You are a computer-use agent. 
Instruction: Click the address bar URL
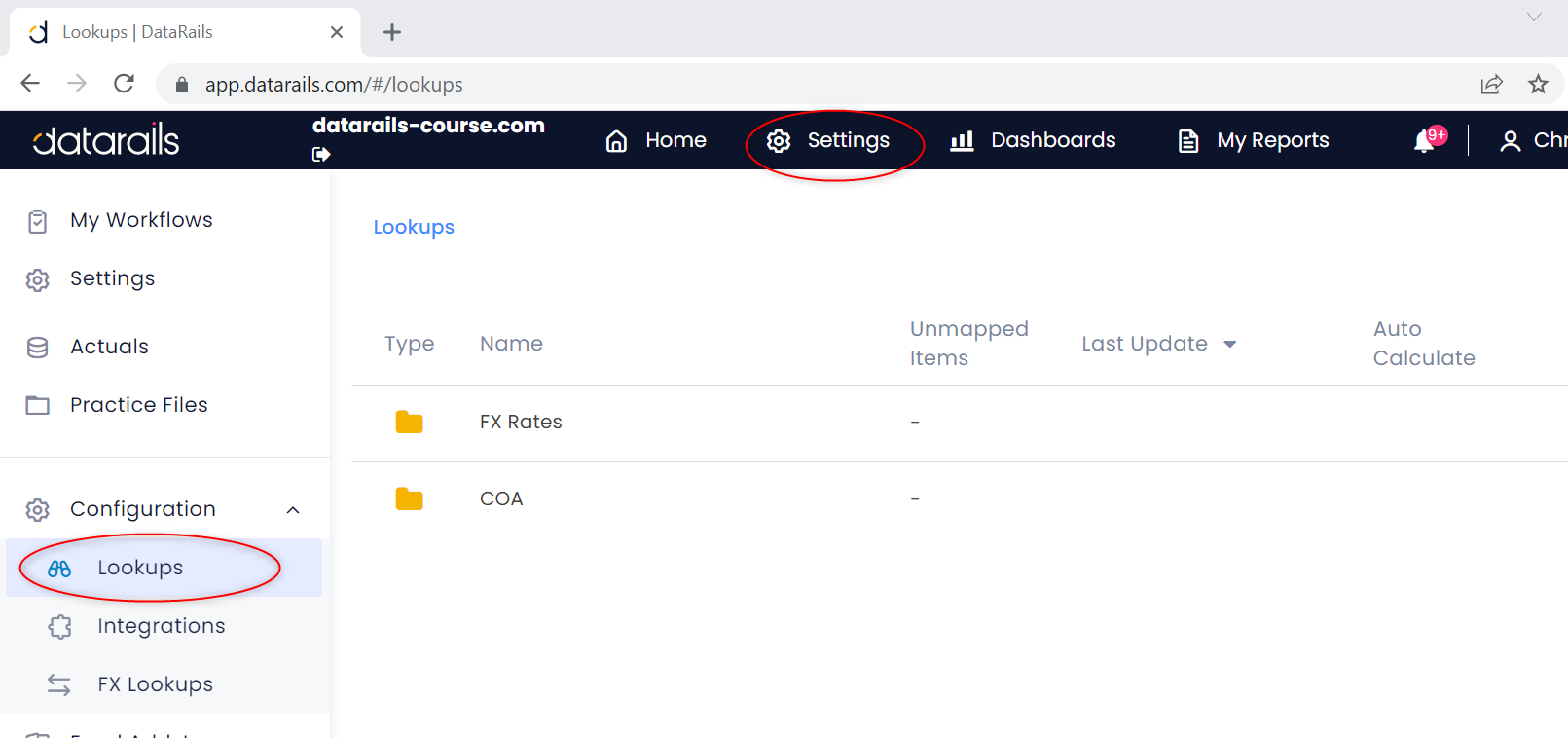tap(334, 85)
